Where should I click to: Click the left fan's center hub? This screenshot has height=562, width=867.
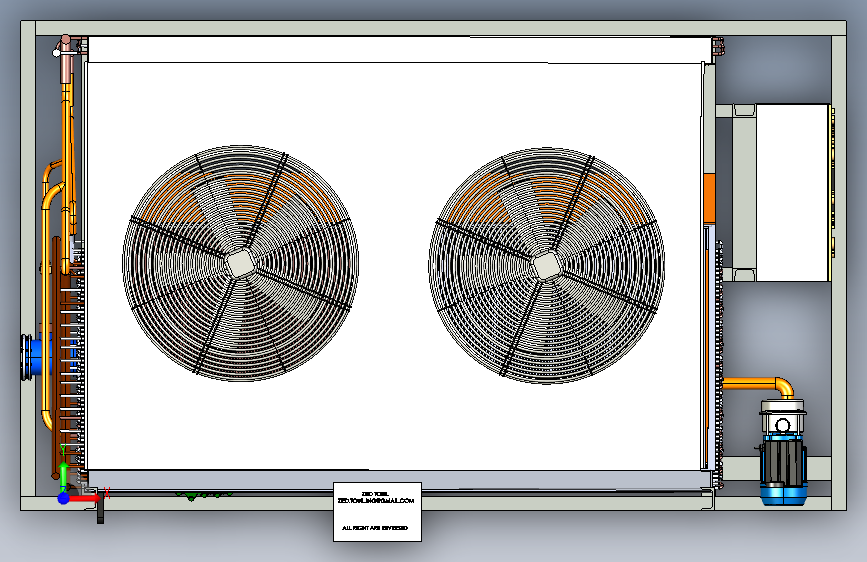click(241, 263)
